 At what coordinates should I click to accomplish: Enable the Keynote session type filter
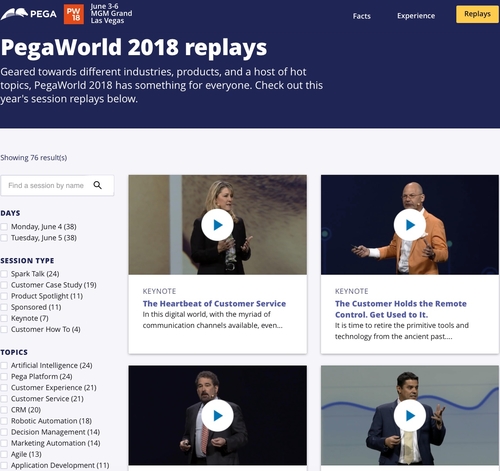(4, 318)
